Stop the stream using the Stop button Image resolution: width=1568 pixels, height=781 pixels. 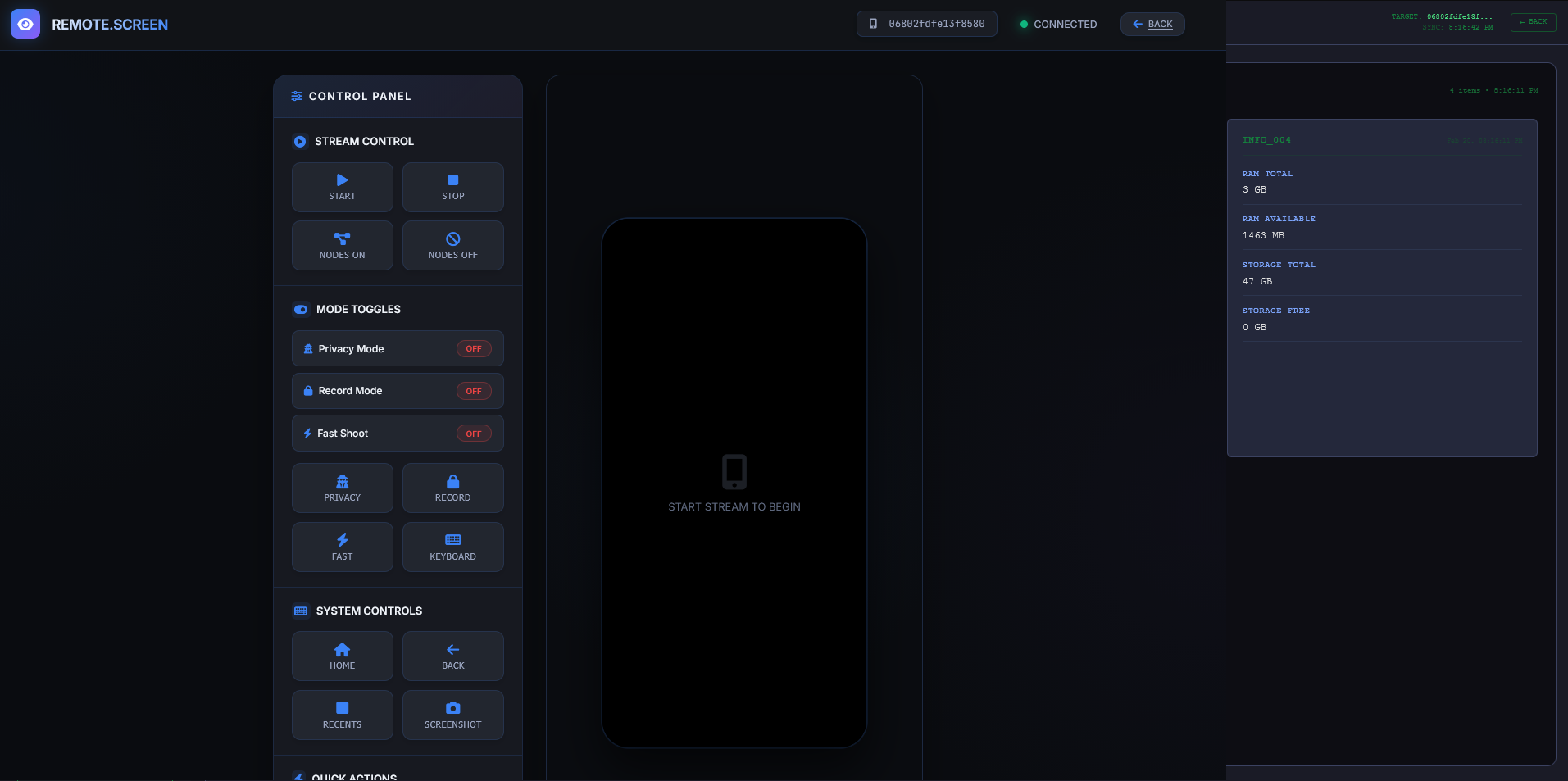pyautogui.click(x=452, y=187)
